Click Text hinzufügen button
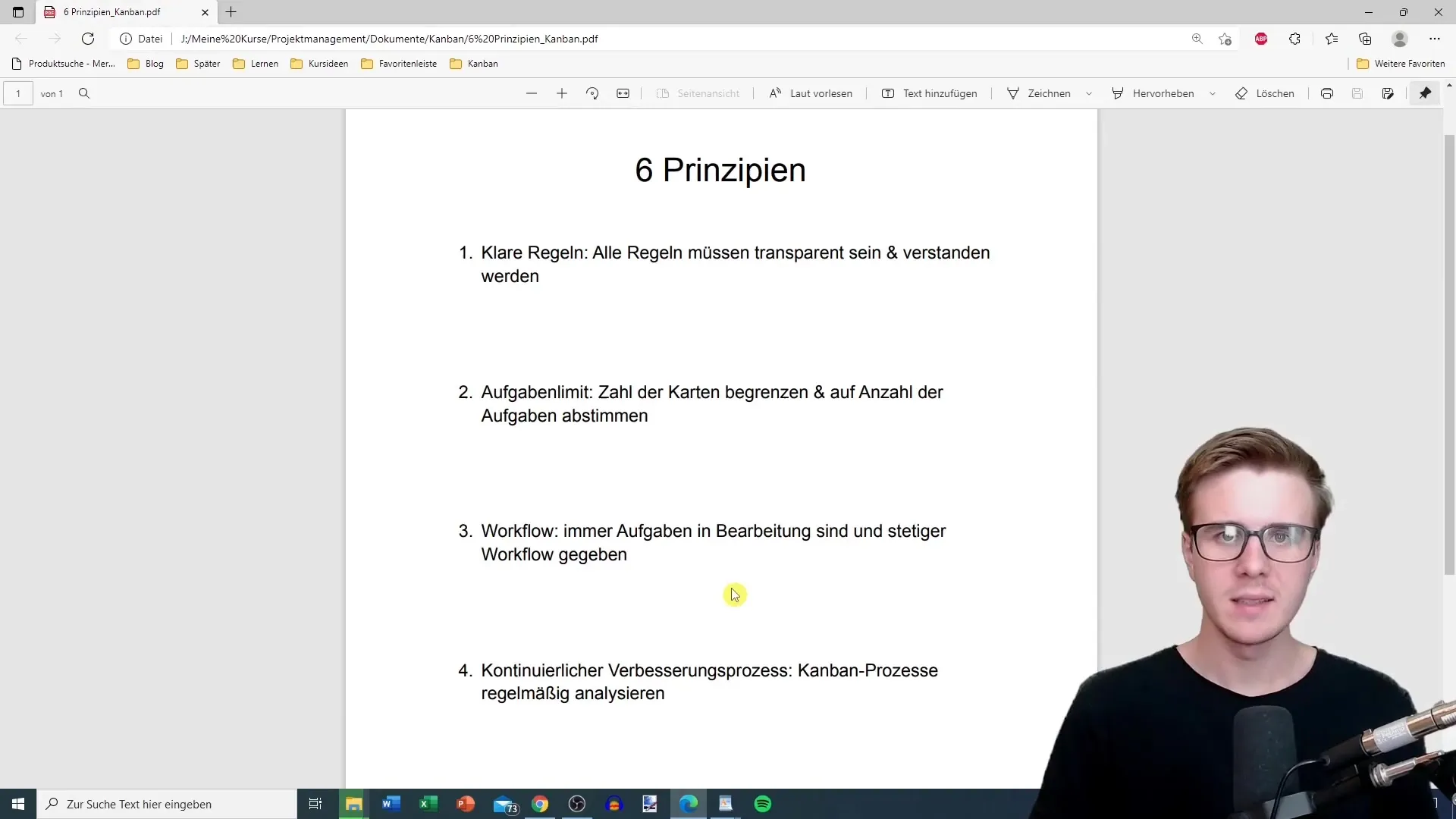This screenshot has width=1456, height=819. pyautogui.click(x=930, y=93)
